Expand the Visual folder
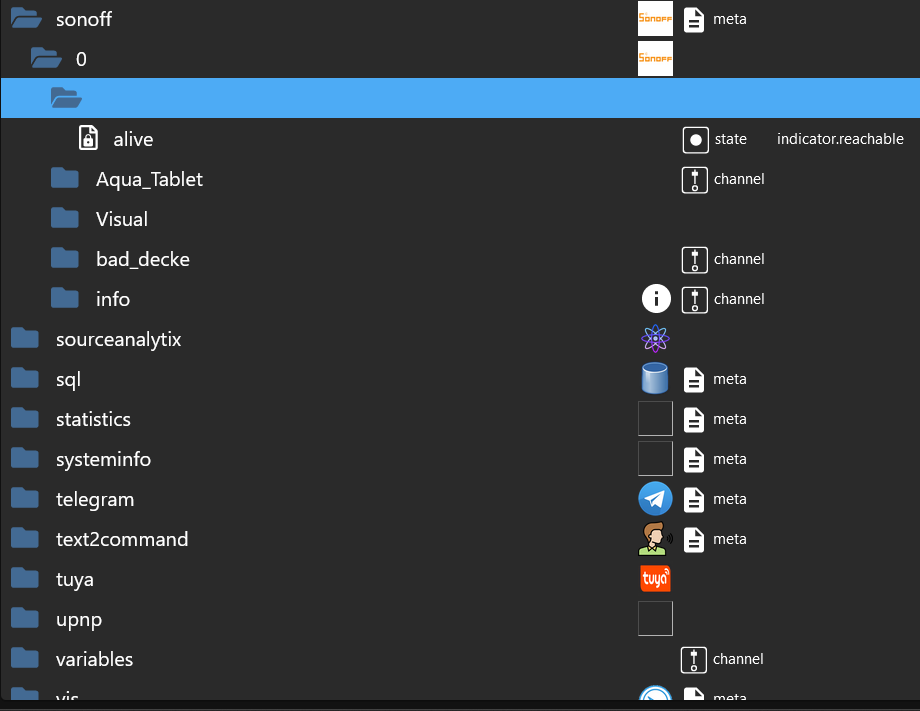This screenshot has width=920, height=711. point(66,219)
